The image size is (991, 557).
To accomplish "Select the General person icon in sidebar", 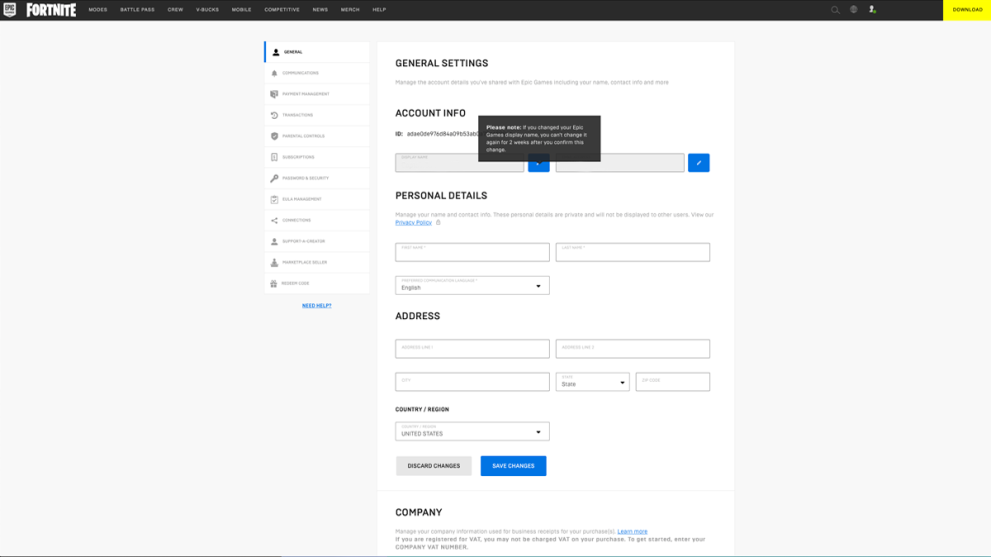I will (276, 52).
